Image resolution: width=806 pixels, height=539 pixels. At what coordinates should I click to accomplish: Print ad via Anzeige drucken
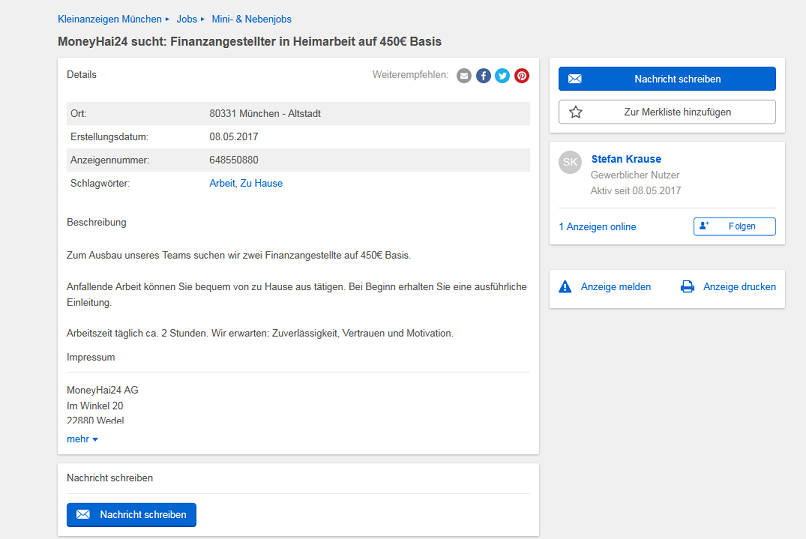[x=740, y=287]
